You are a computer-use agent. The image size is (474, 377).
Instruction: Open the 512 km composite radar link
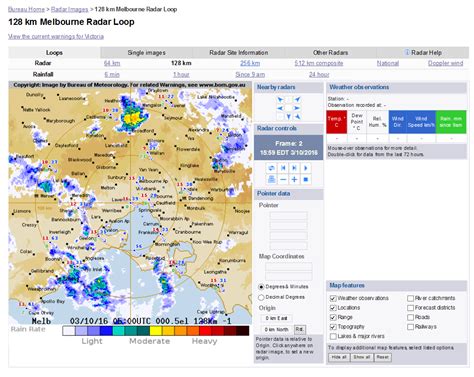(319, 63)
